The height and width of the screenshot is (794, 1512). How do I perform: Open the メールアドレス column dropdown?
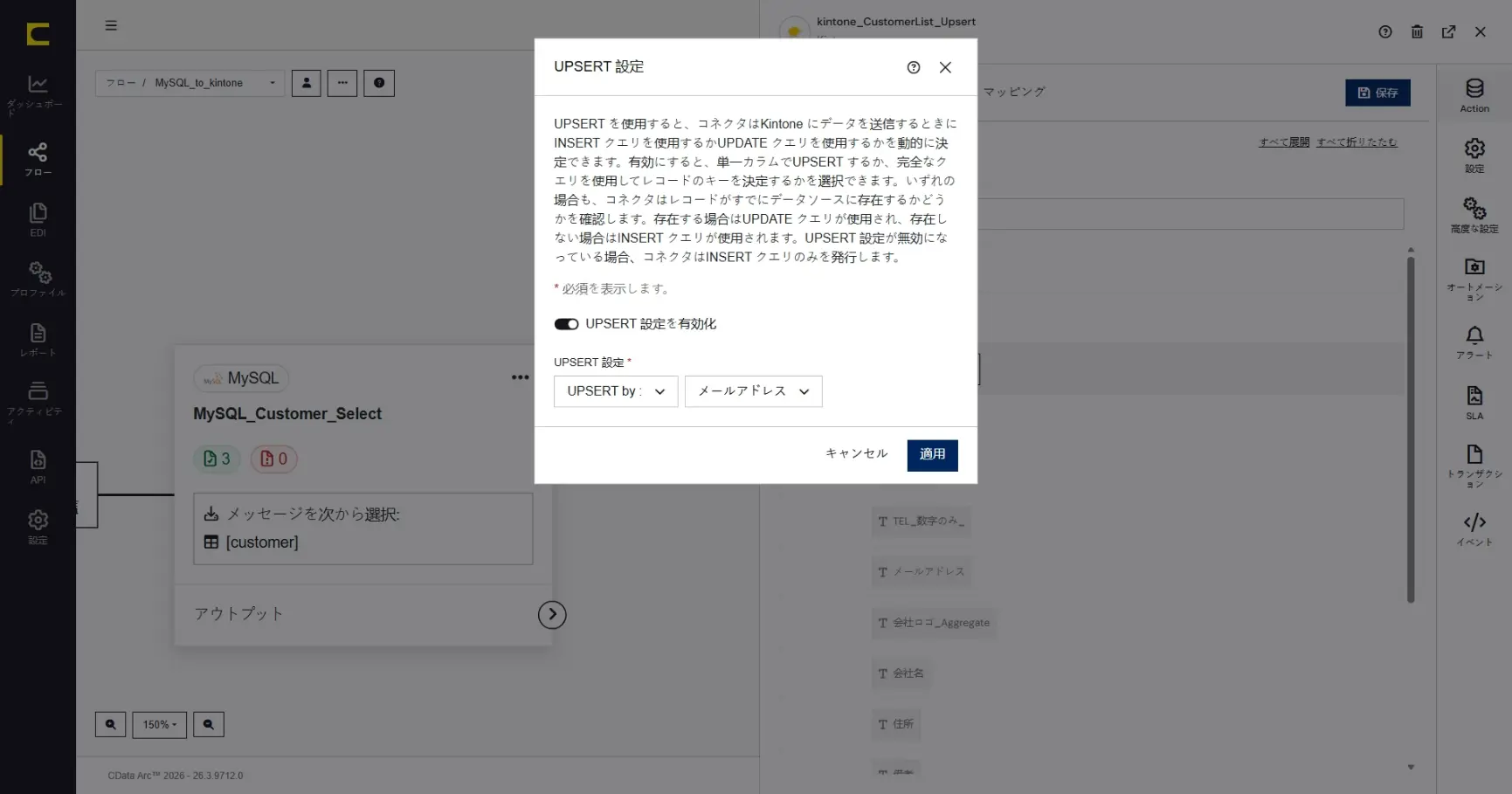(x=754, y=391)
